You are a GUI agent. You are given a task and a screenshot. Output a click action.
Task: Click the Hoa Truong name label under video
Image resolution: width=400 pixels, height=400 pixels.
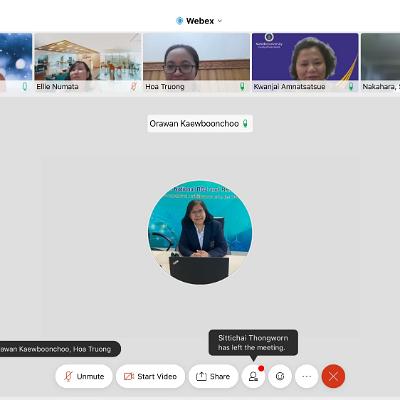[x=165, y=87]
